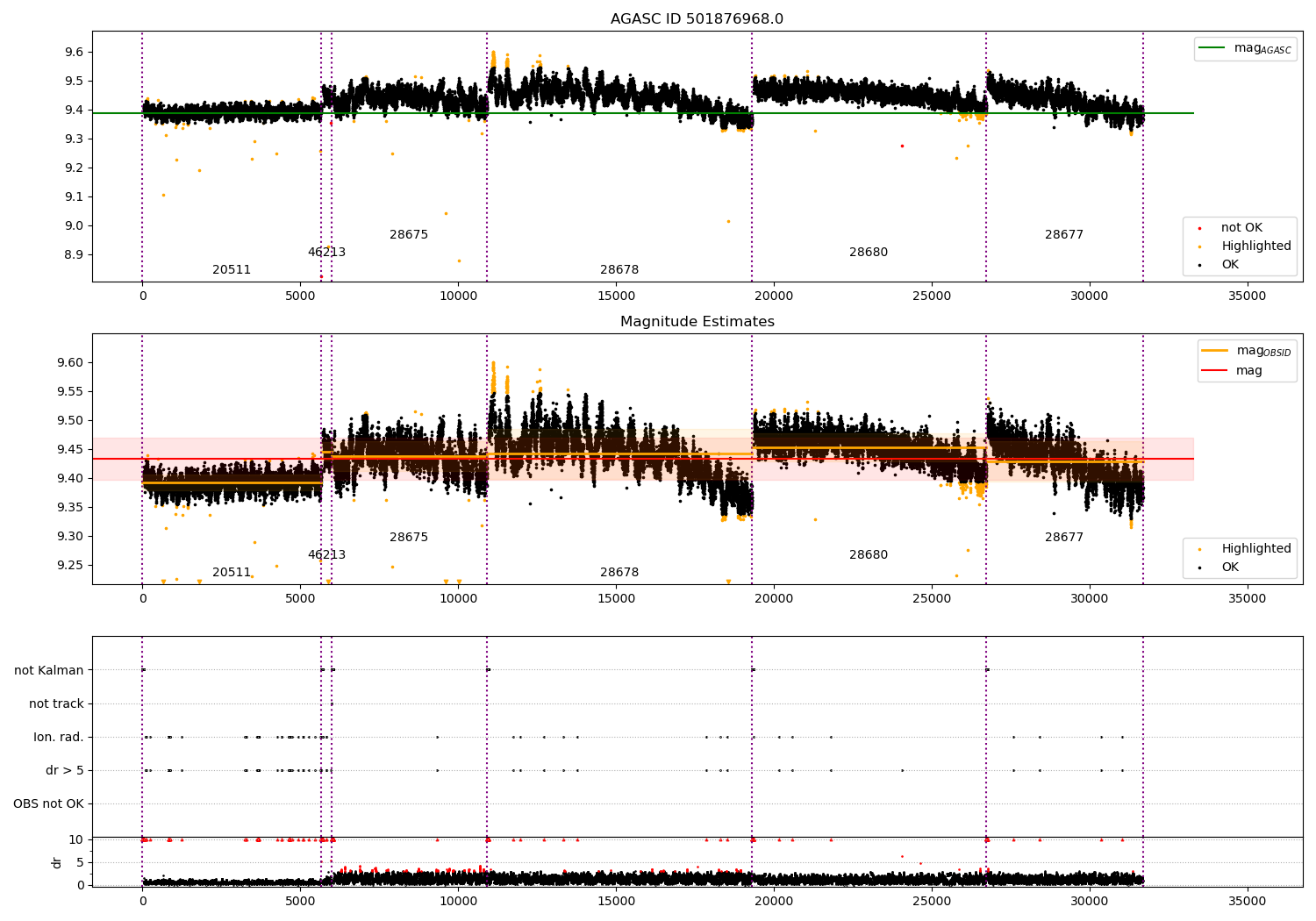Click the 9.60 y-axis tick in Magnitude Estimates
Image resolution: width=1316 pixels, height=921 pixels.
[x=70, y=363]
